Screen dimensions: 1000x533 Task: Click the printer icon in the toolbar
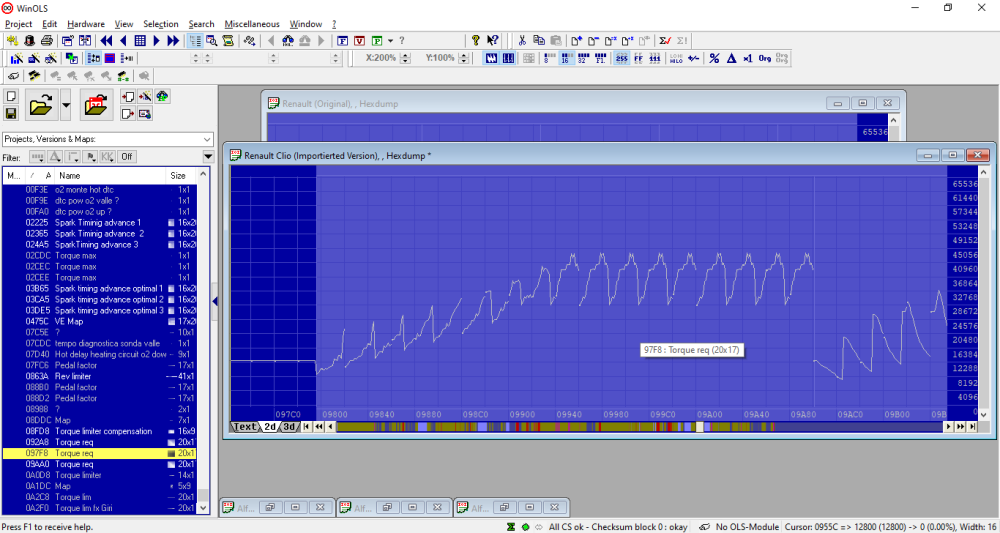click(47, 40)
